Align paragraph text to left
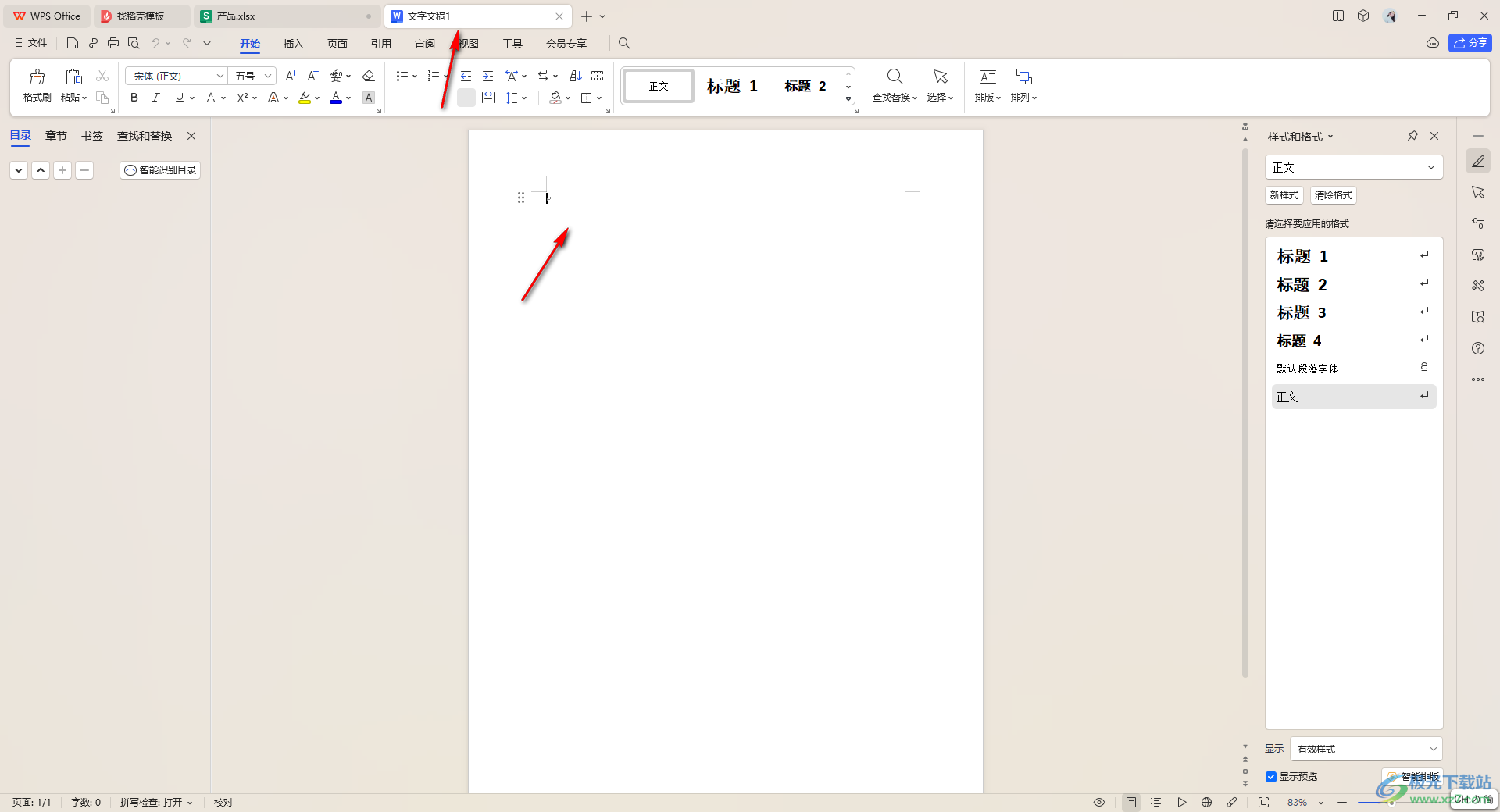The height and width of the screenshot is (812, 1500). point(400,98)
